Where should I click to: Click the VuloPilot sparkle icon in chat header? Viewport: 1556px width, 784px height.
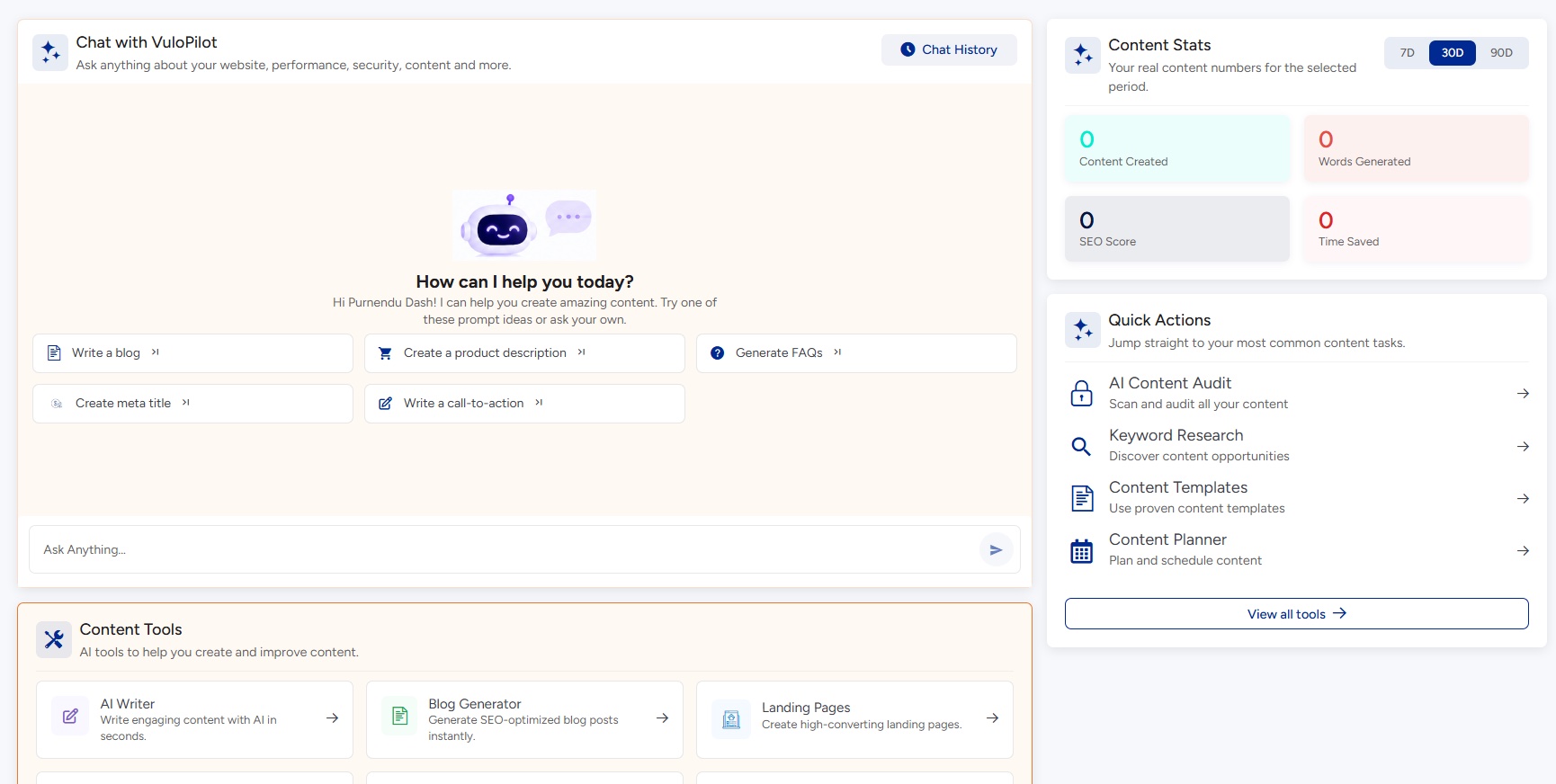50,53
